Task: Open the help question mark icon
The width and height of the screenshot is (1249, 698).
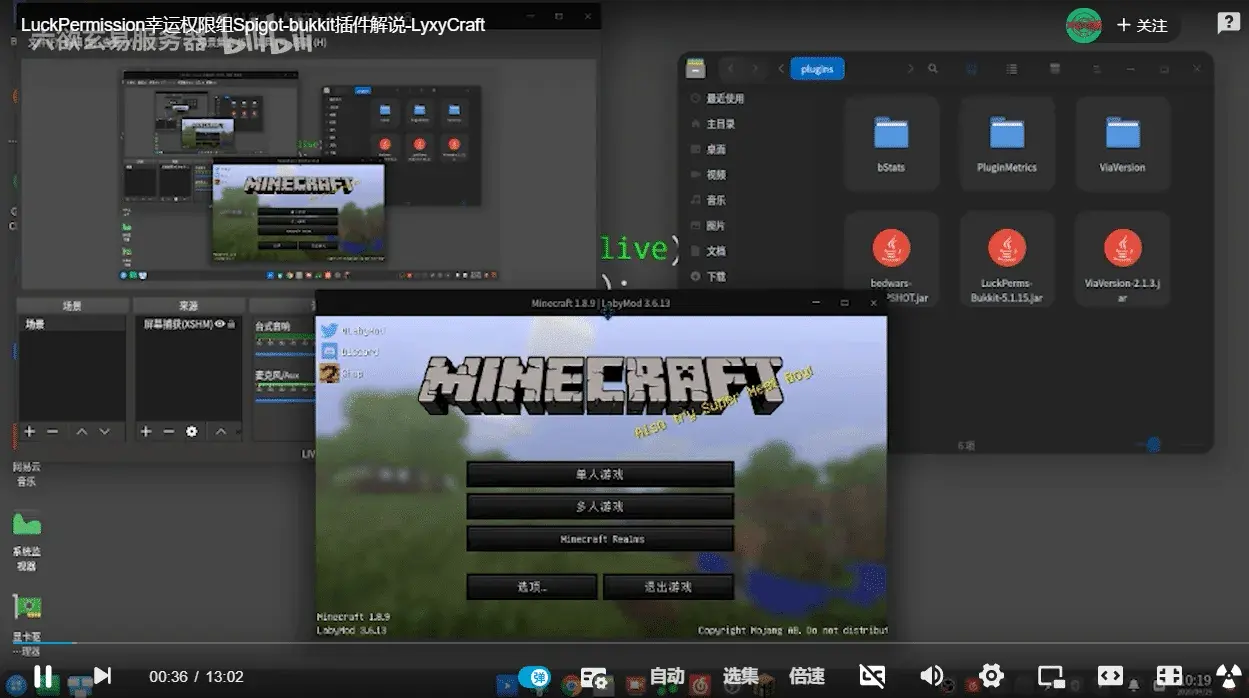Action: point(1228,23)
